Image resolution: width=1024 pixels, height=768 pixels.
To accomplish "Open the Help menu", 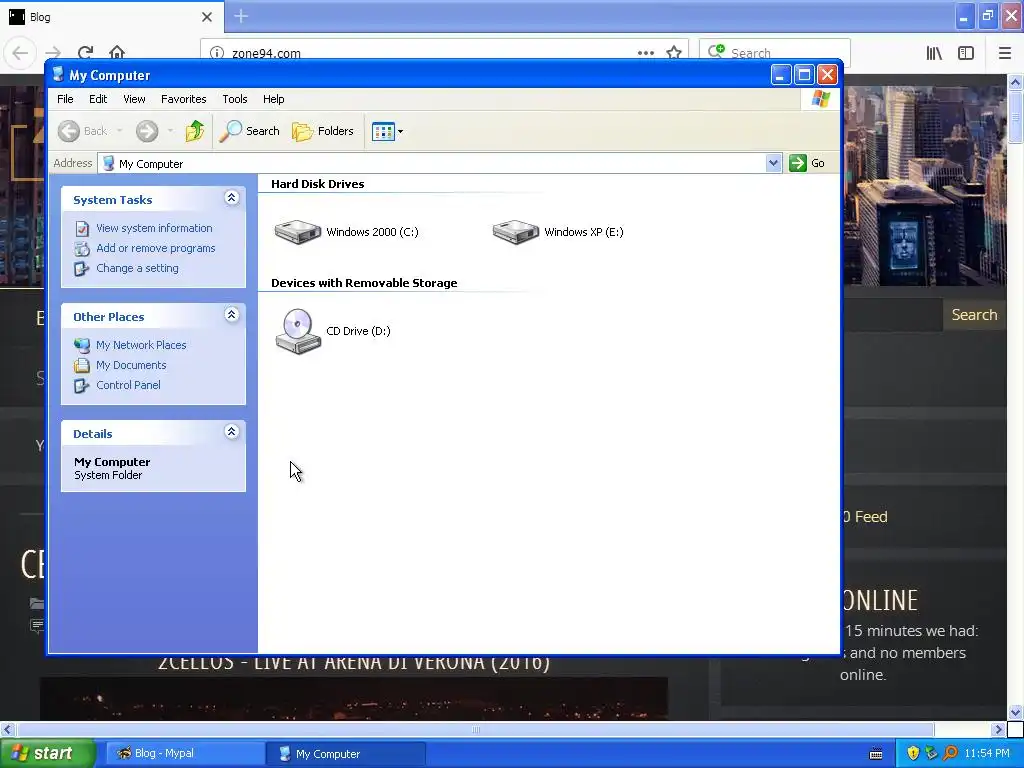I will click(274, 99).
